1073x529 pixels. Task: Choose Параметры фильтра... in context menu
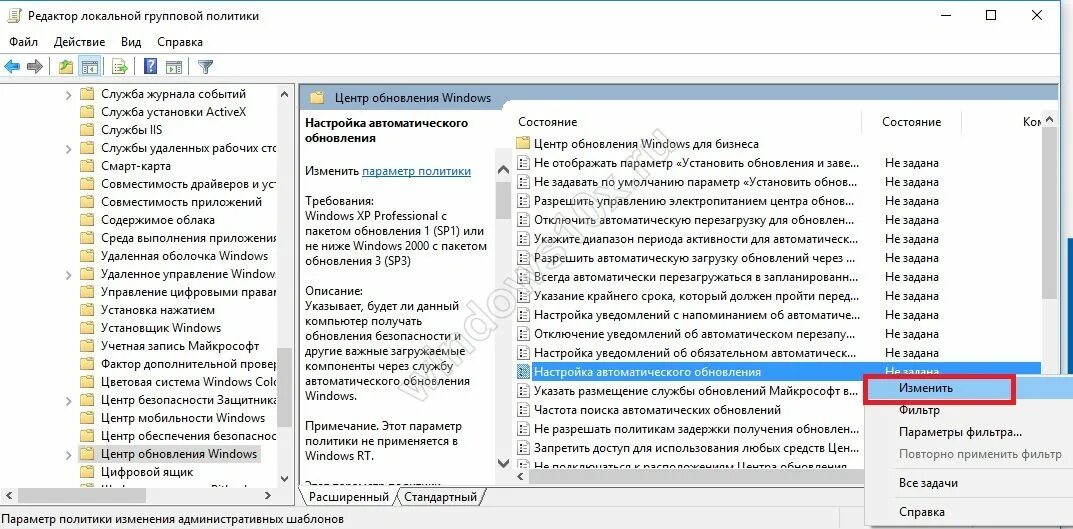click(x=960, y=432)
